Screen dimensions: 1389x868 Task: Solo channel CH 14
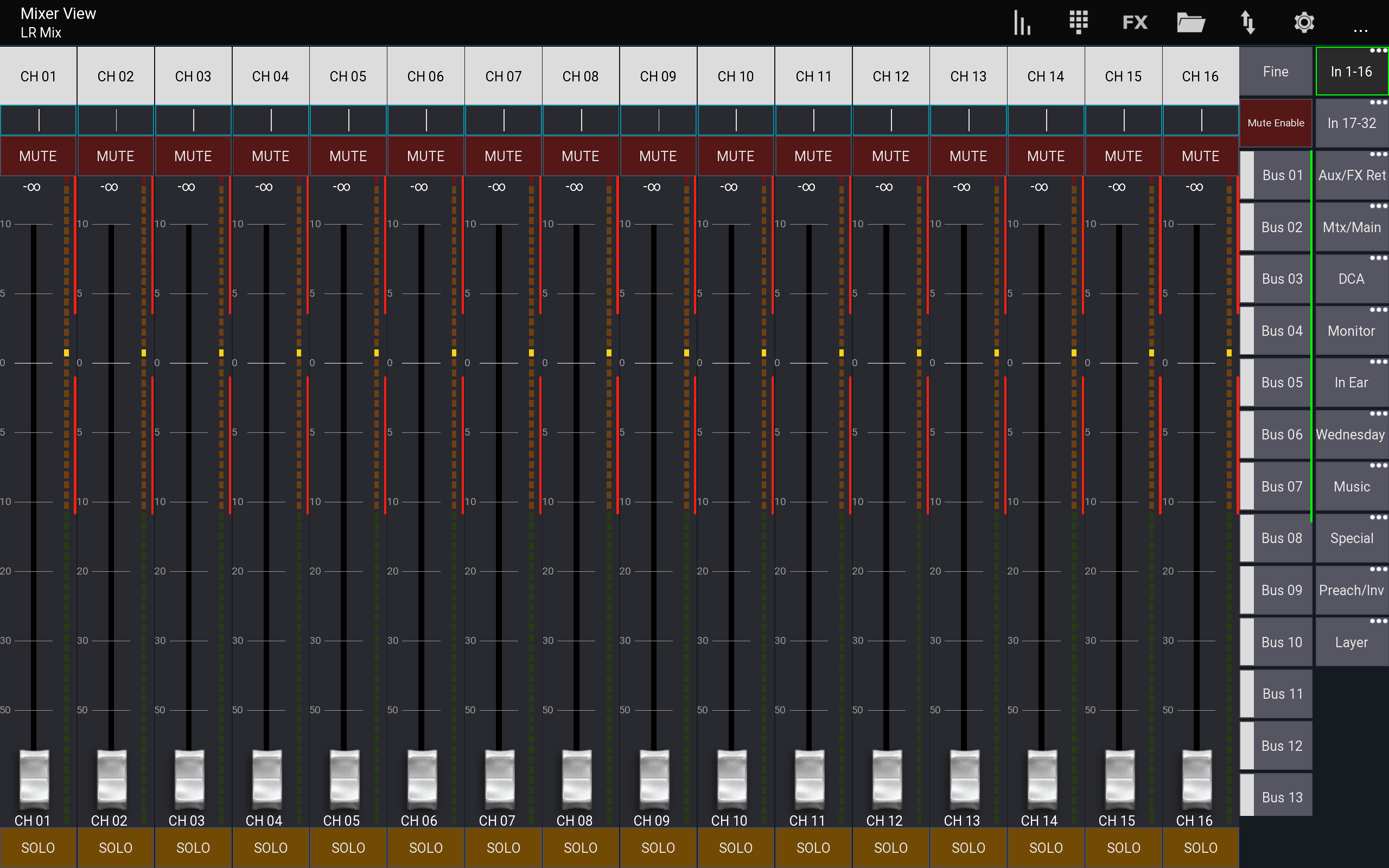point(1046,848)
